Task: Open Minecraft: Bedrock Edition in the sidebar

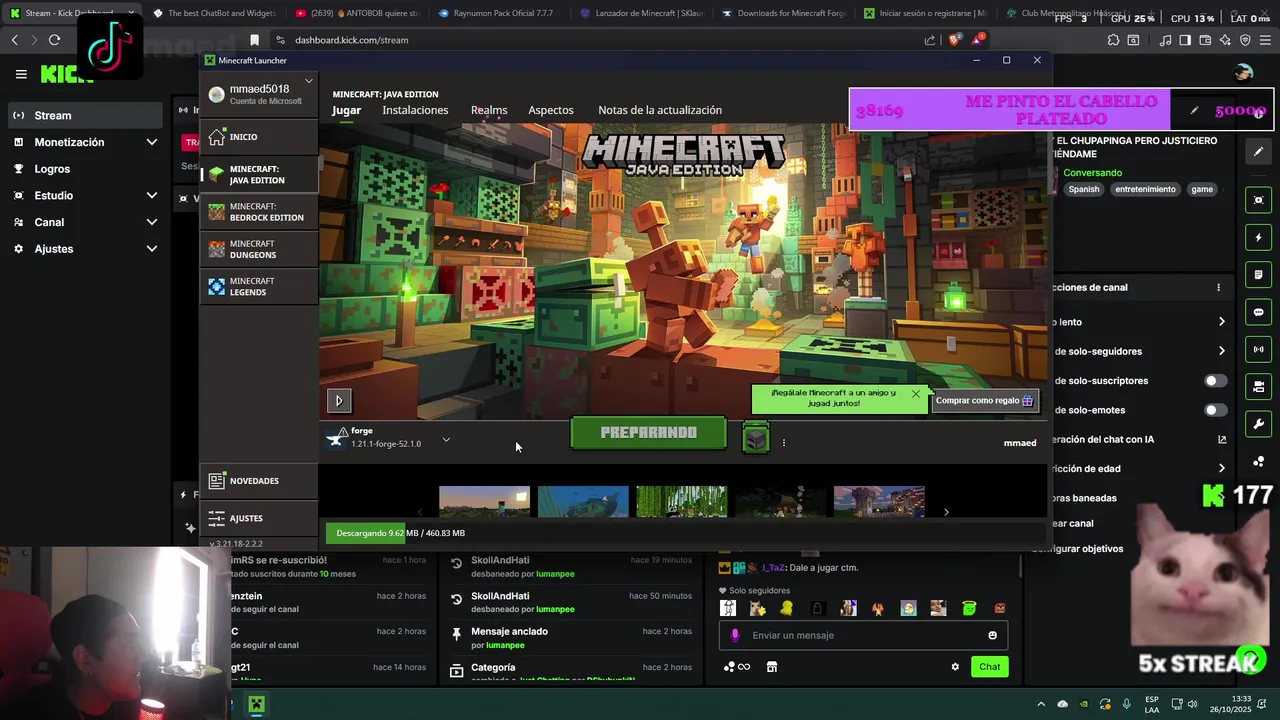Action: click(x=259, y=212)
